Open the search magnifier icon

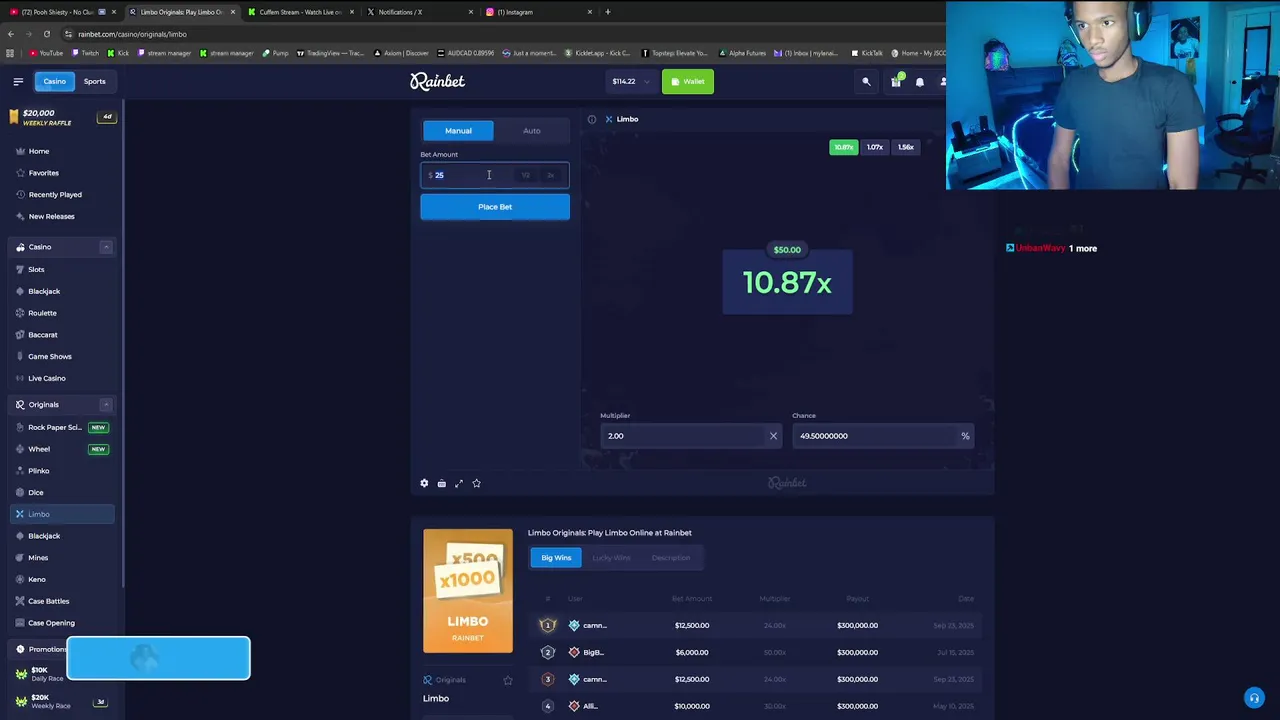[866, 82]
